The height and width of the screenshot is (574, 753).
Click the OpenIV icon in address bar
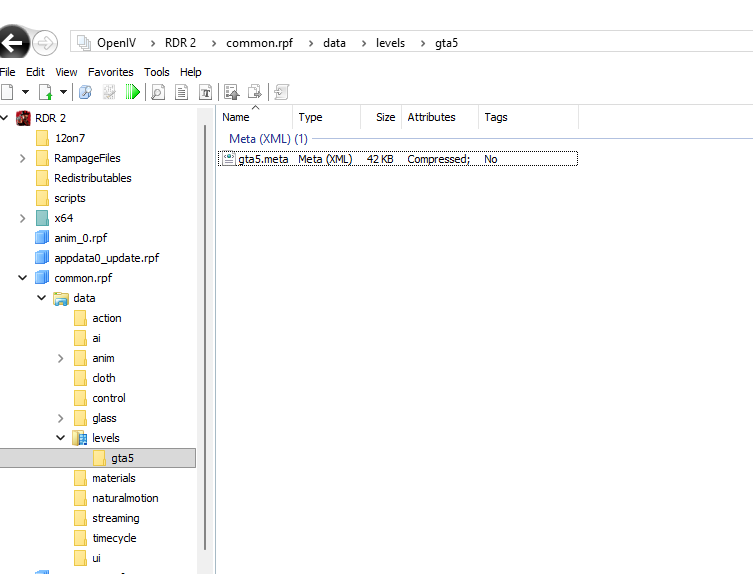[84, 43]
